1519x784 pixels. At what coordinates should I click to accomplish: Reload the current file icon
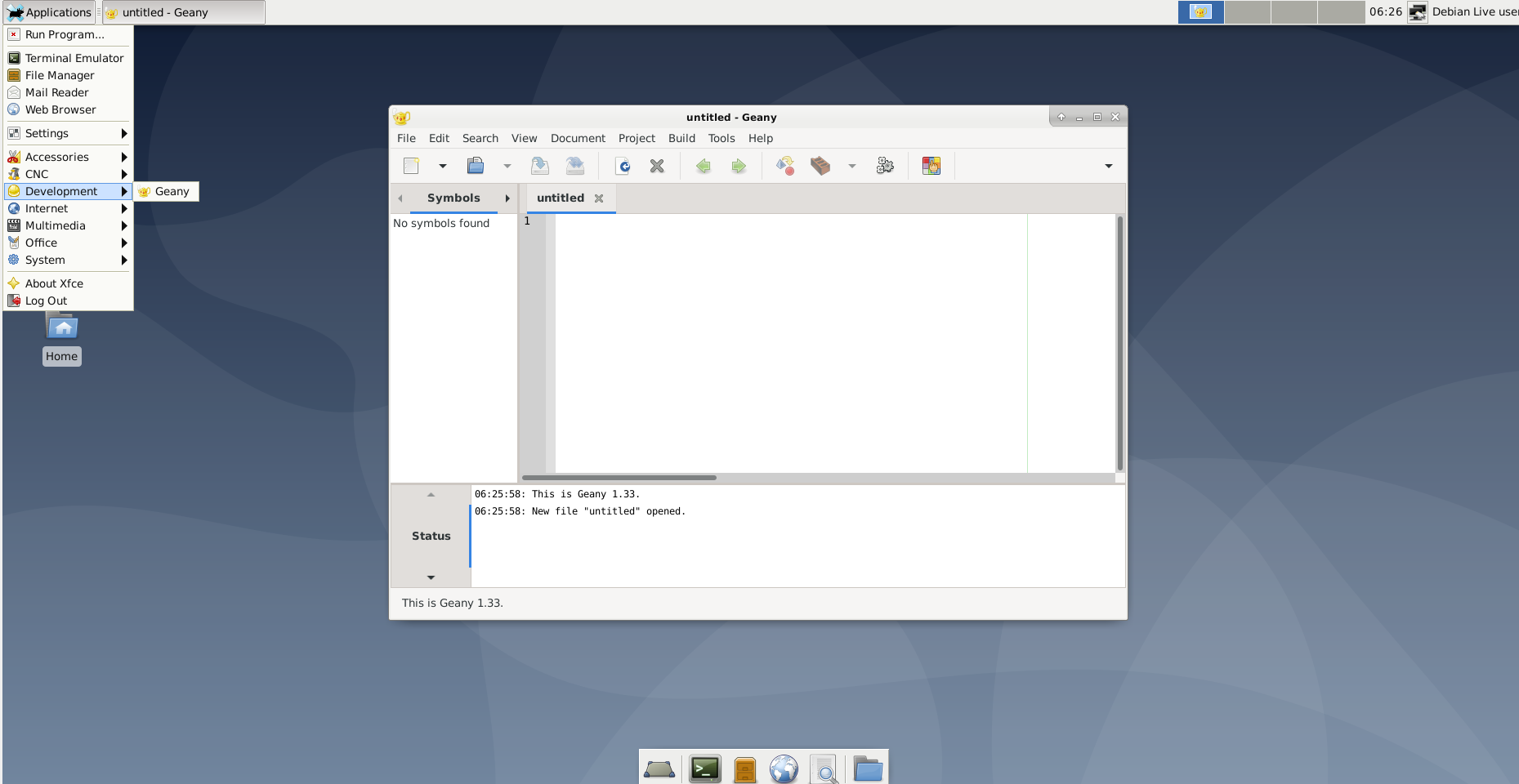[x=623, y=166]
